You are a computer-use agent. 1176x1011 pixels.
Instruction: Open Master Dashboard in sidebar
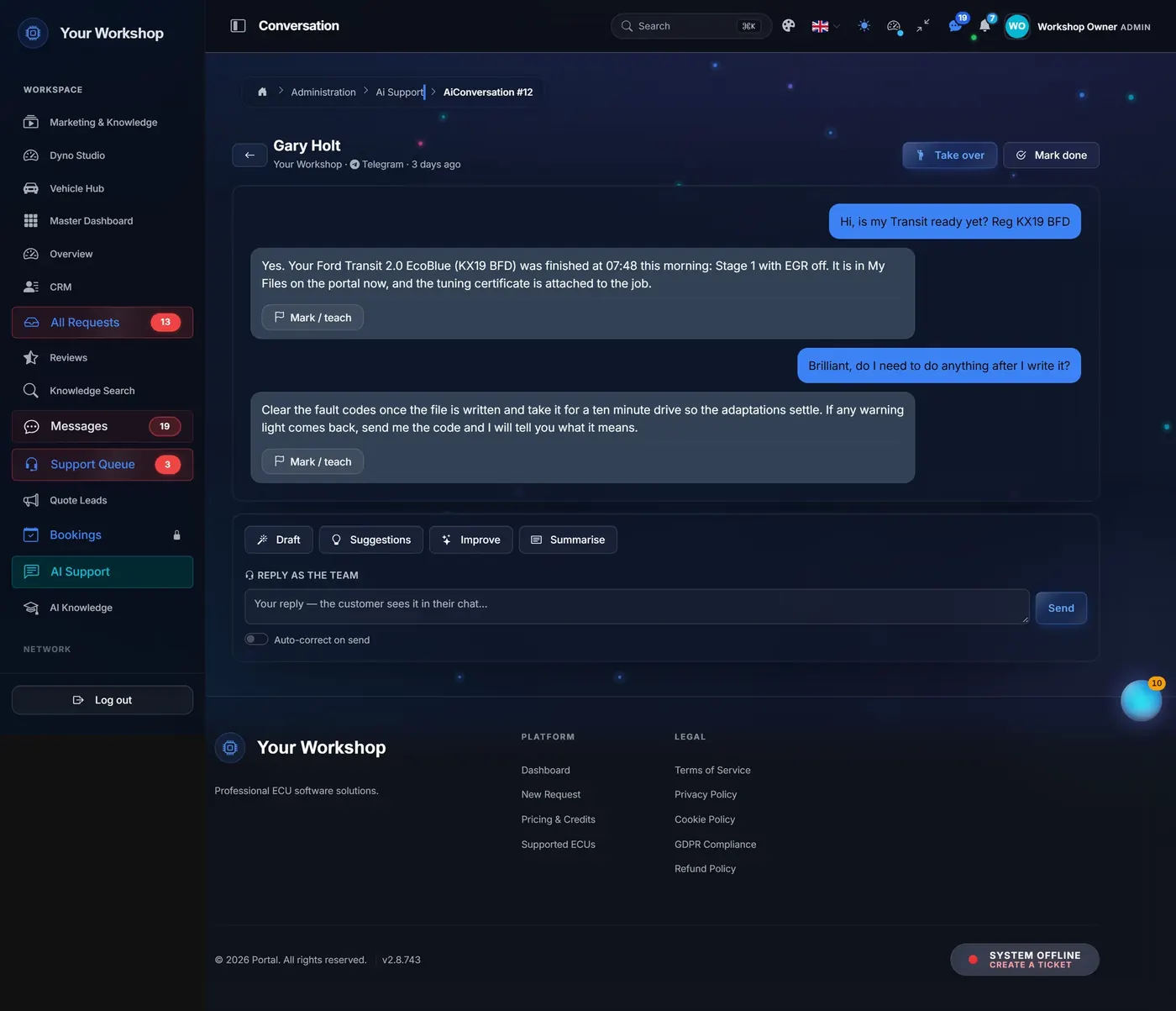click(x=102, y=221)
